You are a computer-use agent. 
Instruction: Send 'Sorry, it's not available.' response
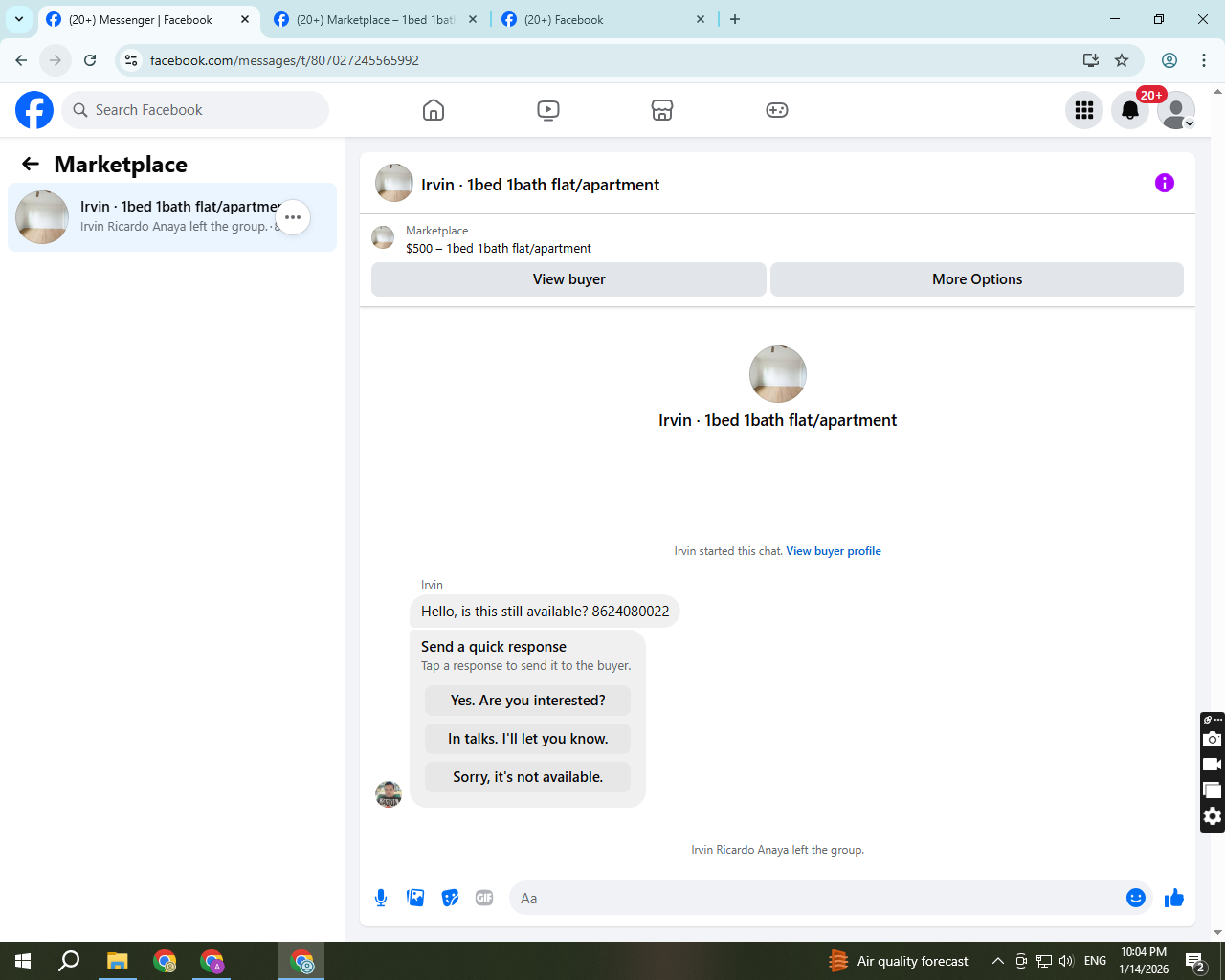click(527, 777)
